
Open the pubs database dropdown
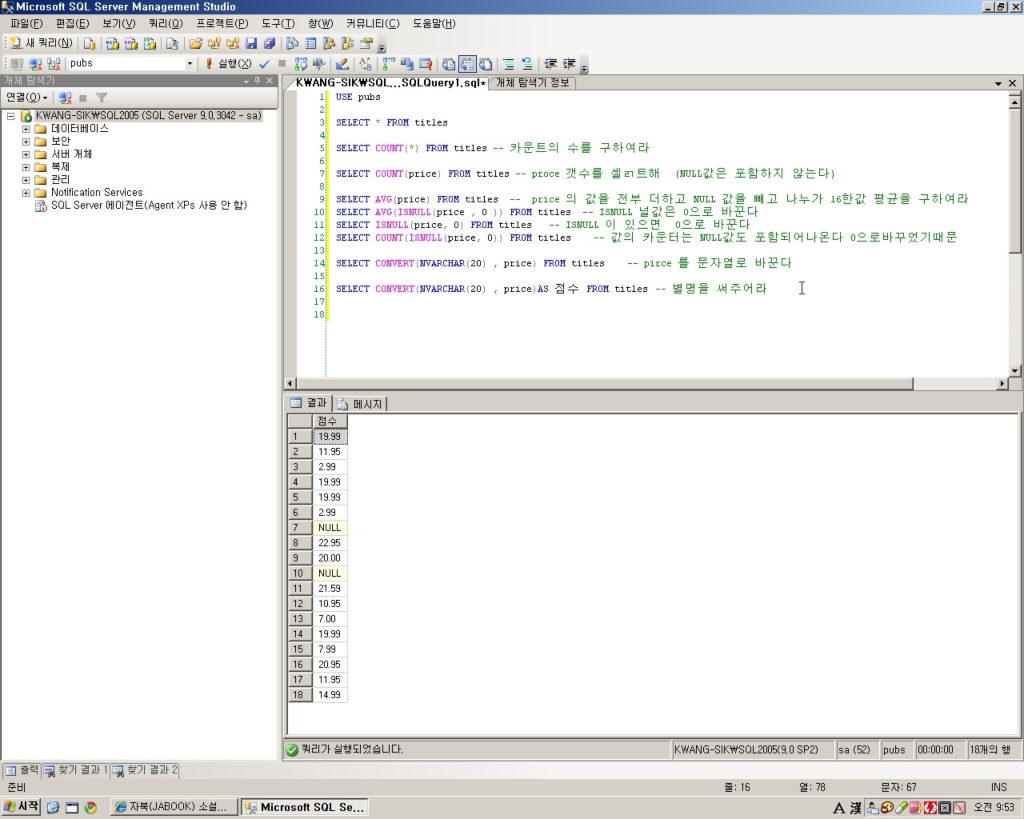(x=189, y=63)
